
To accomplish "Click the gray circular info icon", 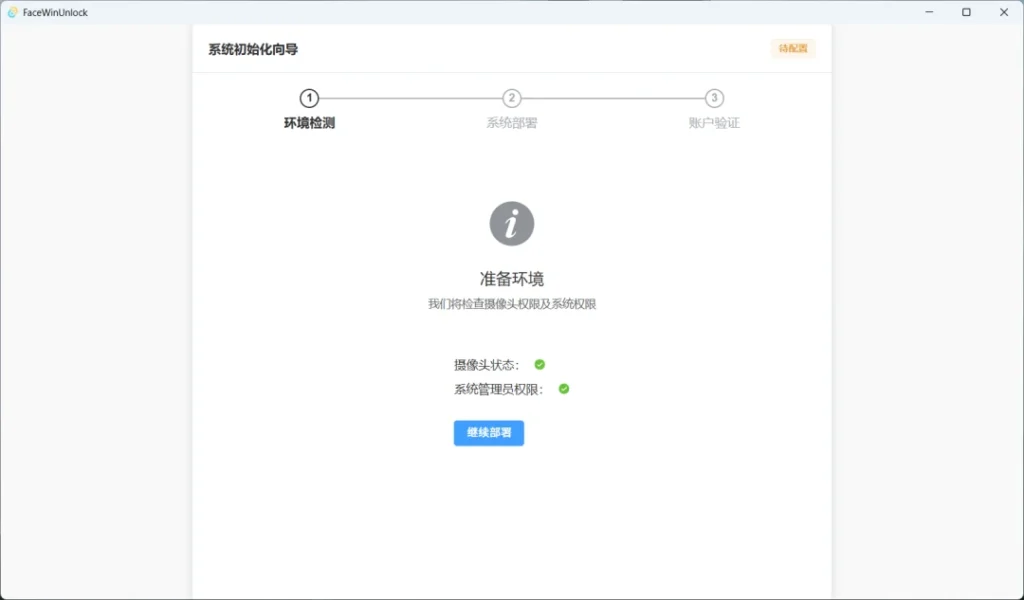I will point(512,223).
